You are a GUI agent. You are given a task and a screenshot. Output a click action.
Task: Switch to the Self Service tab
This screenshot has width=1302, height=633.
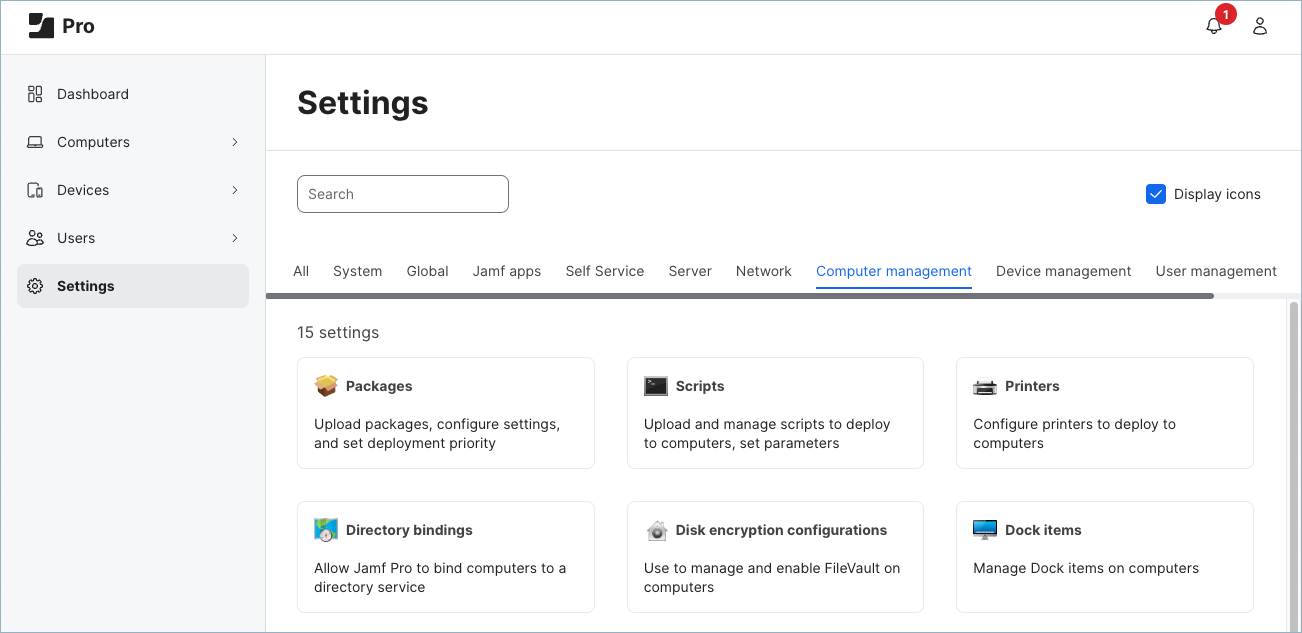pos(604,271)
